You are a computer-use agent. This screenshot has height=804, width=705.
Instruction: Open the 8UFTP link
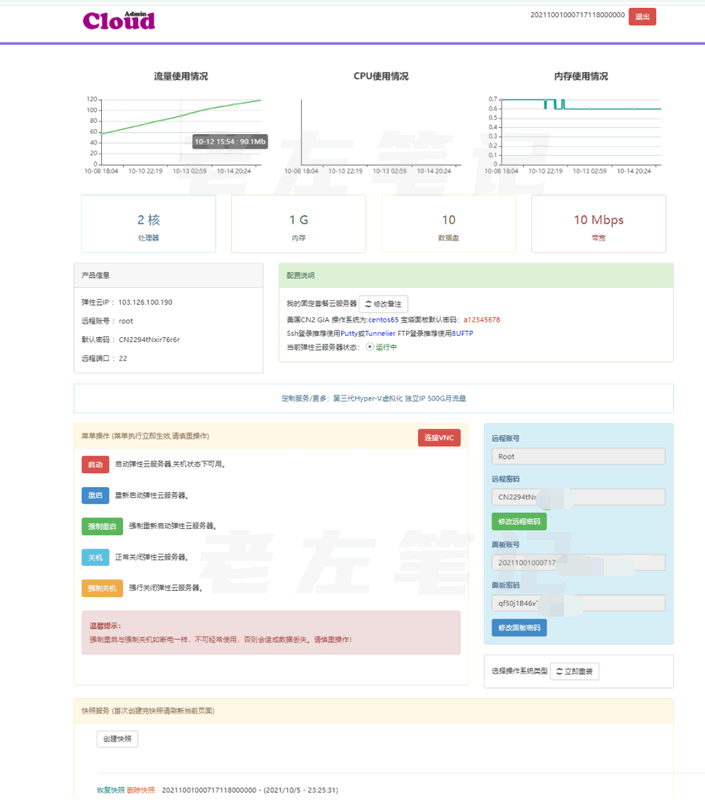(x=462, y=333)
